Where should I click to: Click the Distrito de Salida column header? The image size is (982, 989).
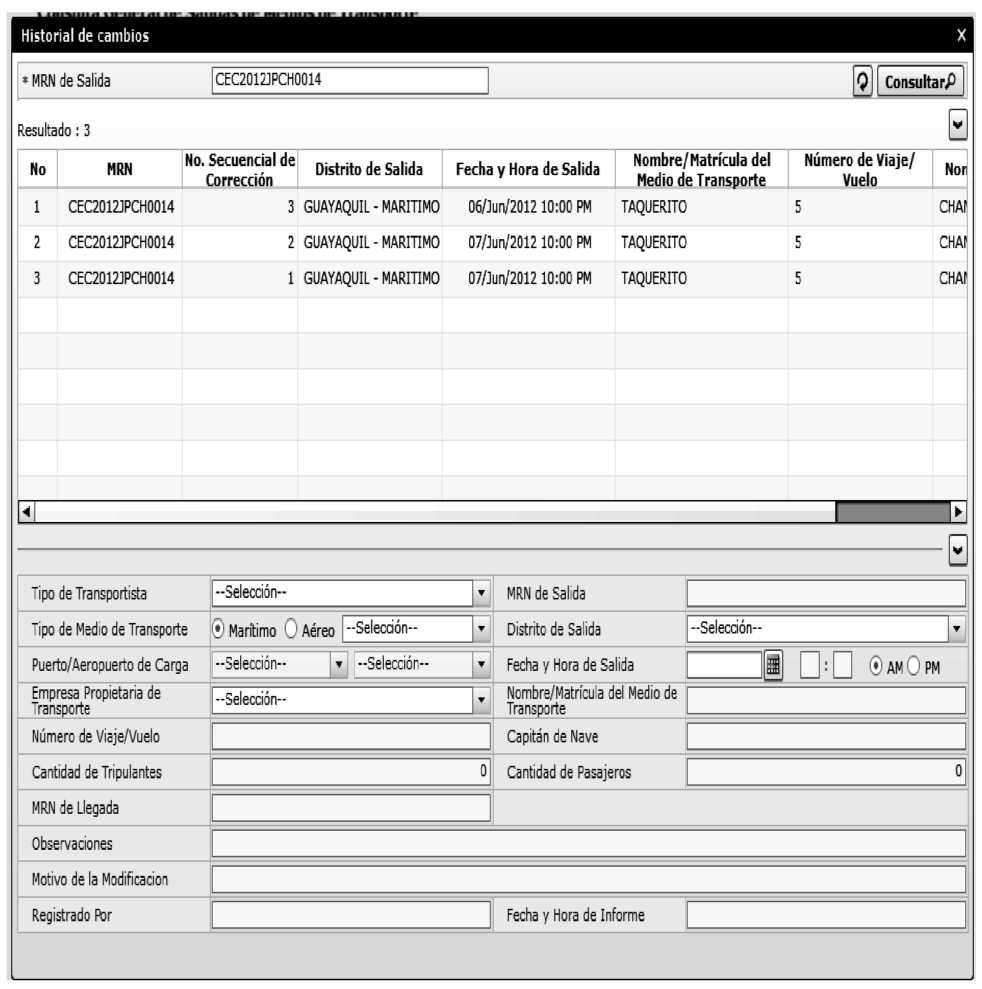click(370, 169)
